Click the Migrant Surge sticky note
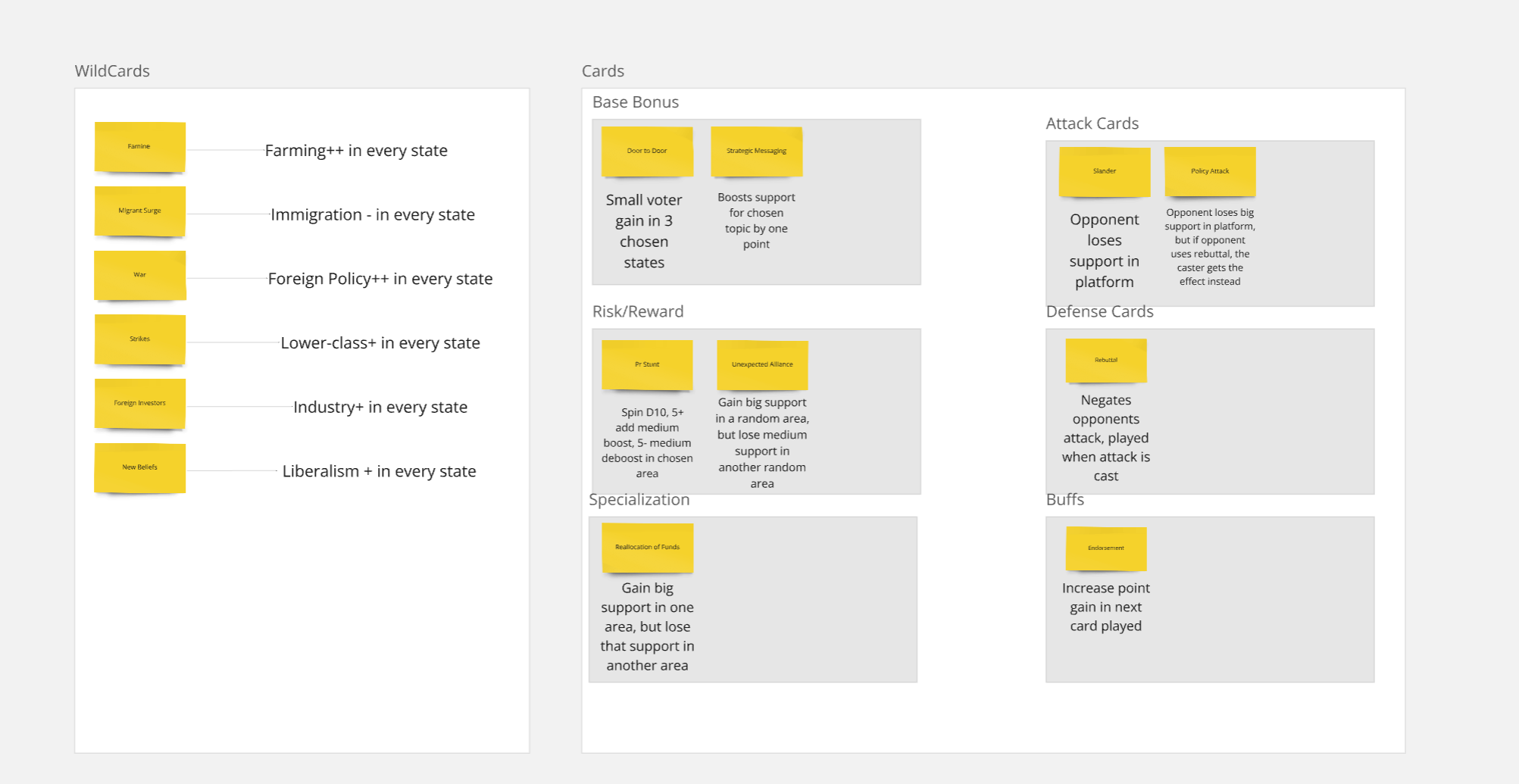This screenshot has width=1519, height=784. coord(139,211)
